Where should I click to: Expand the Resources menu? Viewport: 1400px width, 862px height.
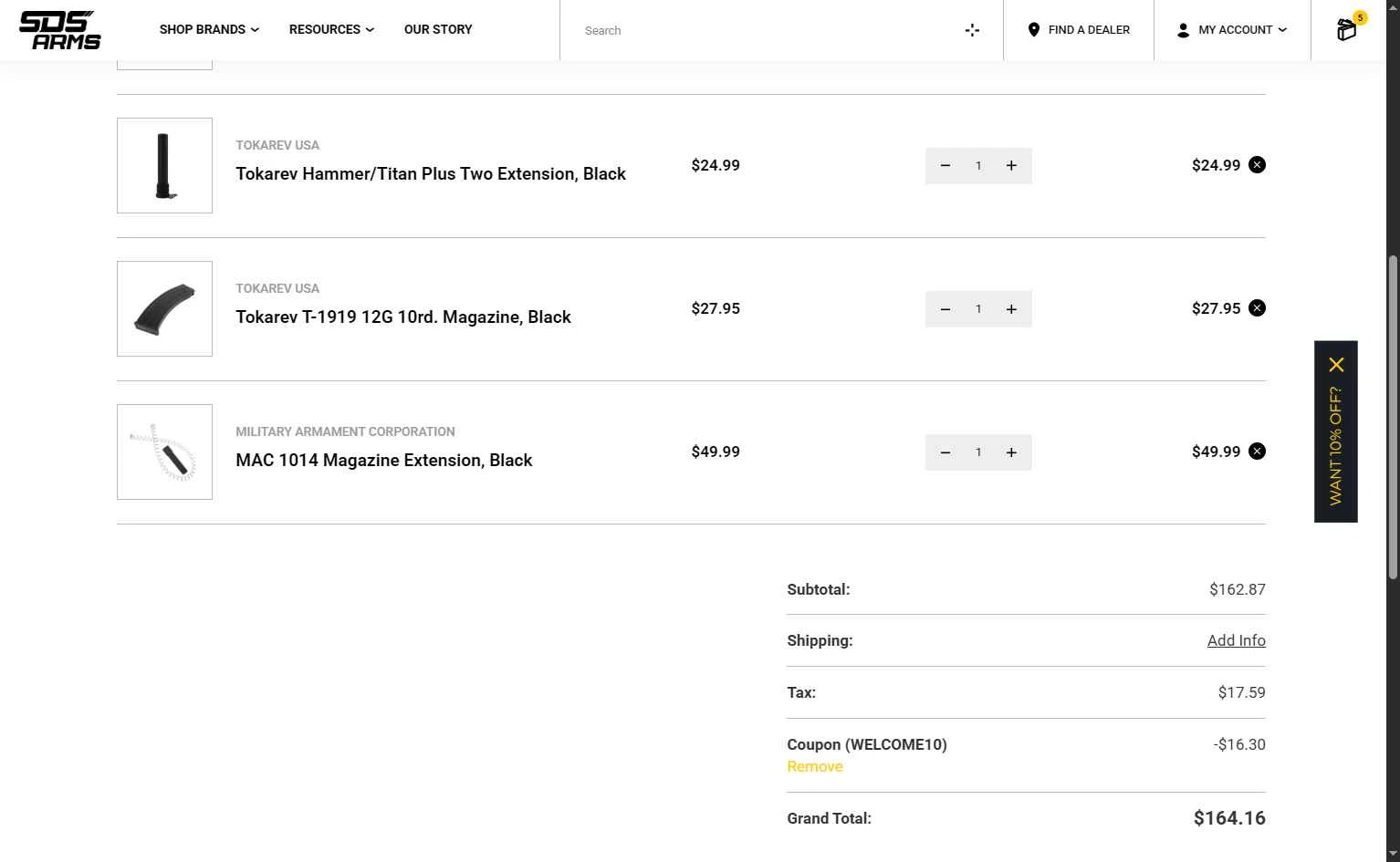pyautogui.click(x=331, y=30)
